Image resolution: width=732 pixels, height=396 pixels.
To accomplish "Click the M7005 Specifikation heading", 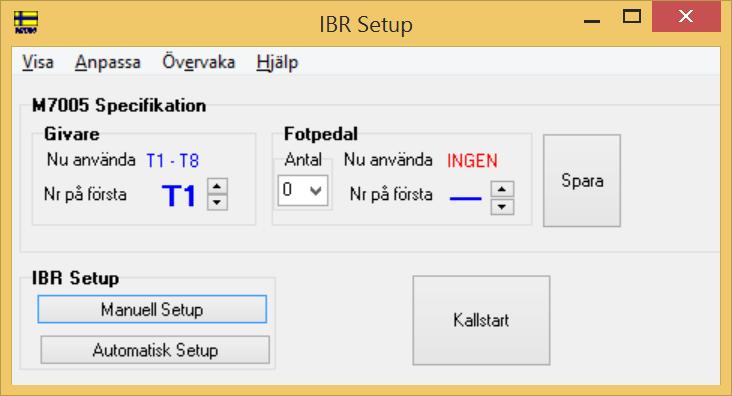I will click(x=119, y=106).
